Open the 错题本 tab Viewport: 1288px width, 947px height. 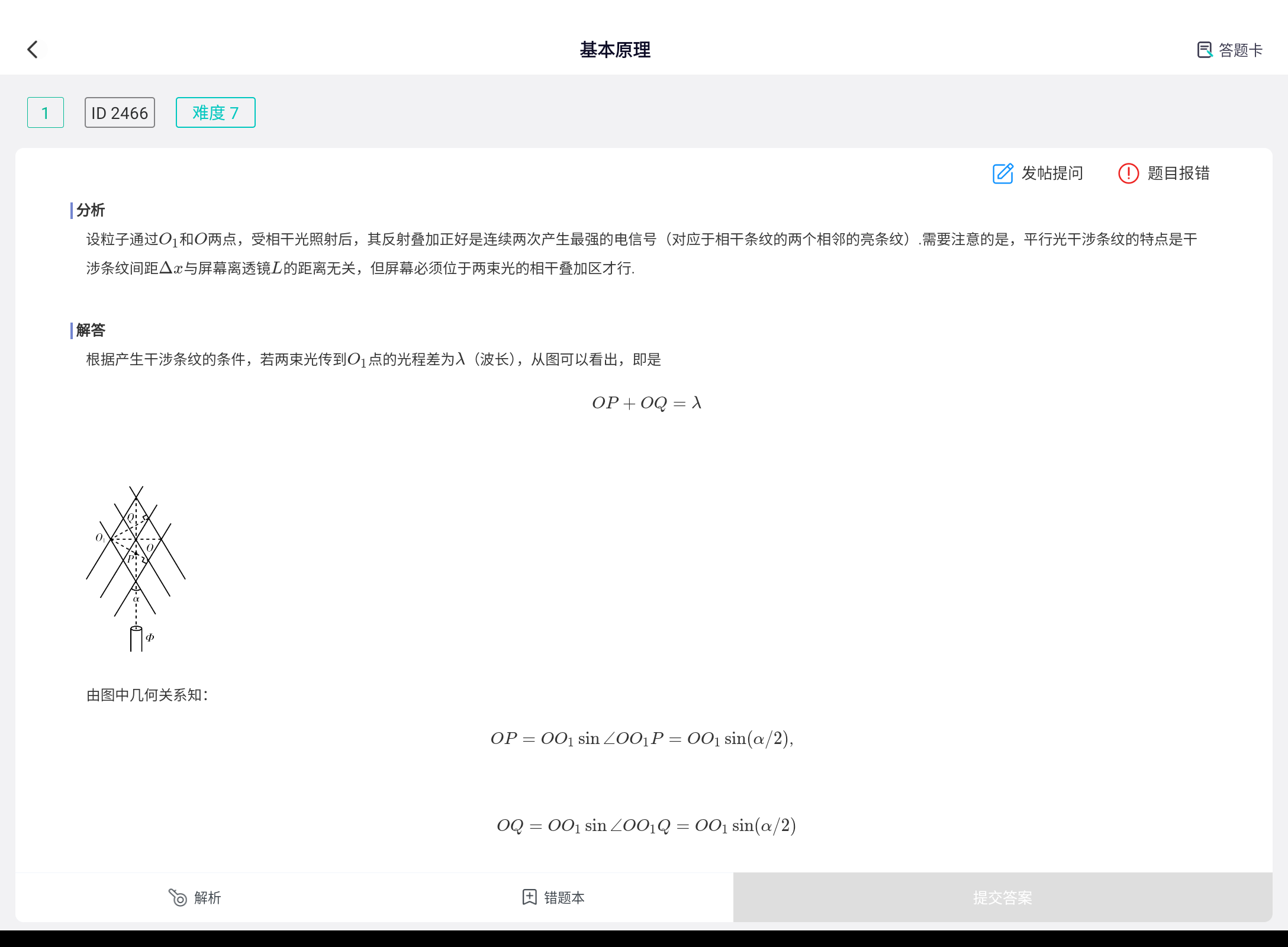(x=553, y=897)
